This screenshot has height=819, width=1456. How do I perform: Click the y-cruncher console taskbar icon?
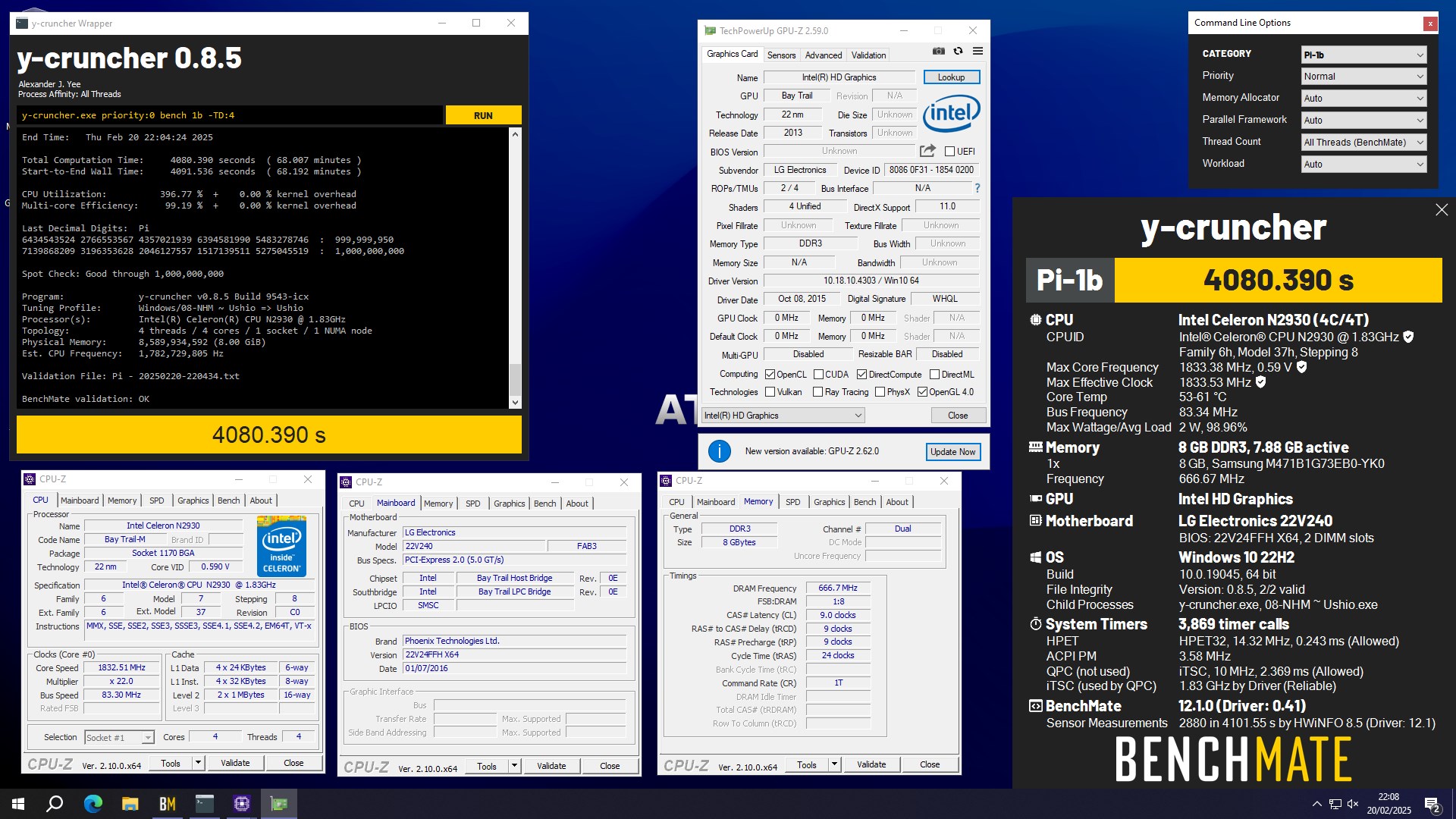205,804
